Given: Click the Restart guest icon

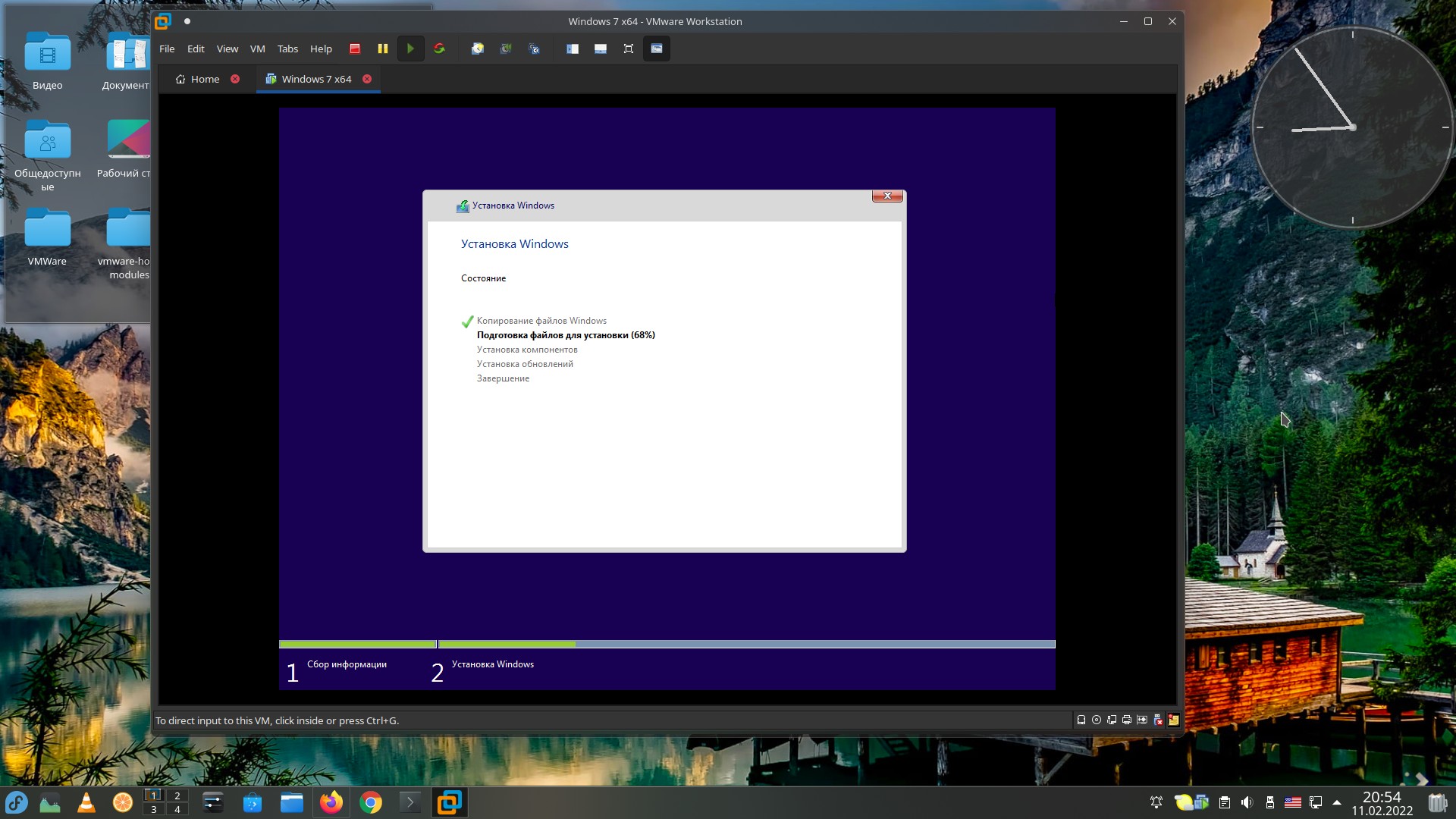Looking at the screenshot, I should click(x=439, y=49).
